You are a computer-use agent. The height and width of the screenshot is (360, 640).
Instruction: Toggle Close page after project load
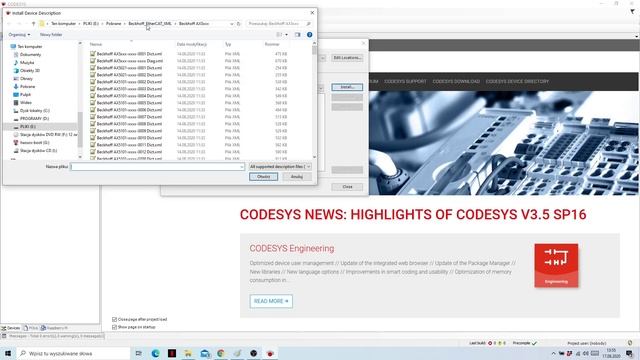pos(114,319)
